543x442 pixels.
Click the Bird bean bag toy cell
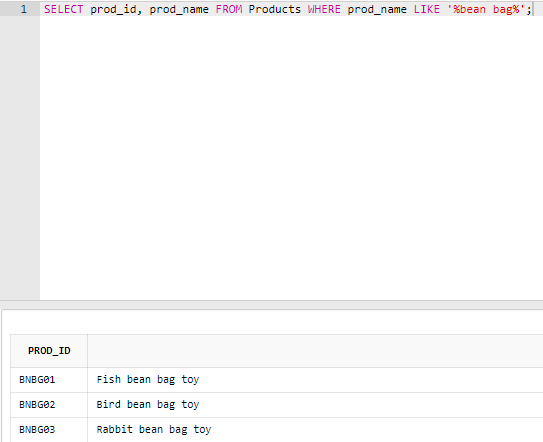315,405
